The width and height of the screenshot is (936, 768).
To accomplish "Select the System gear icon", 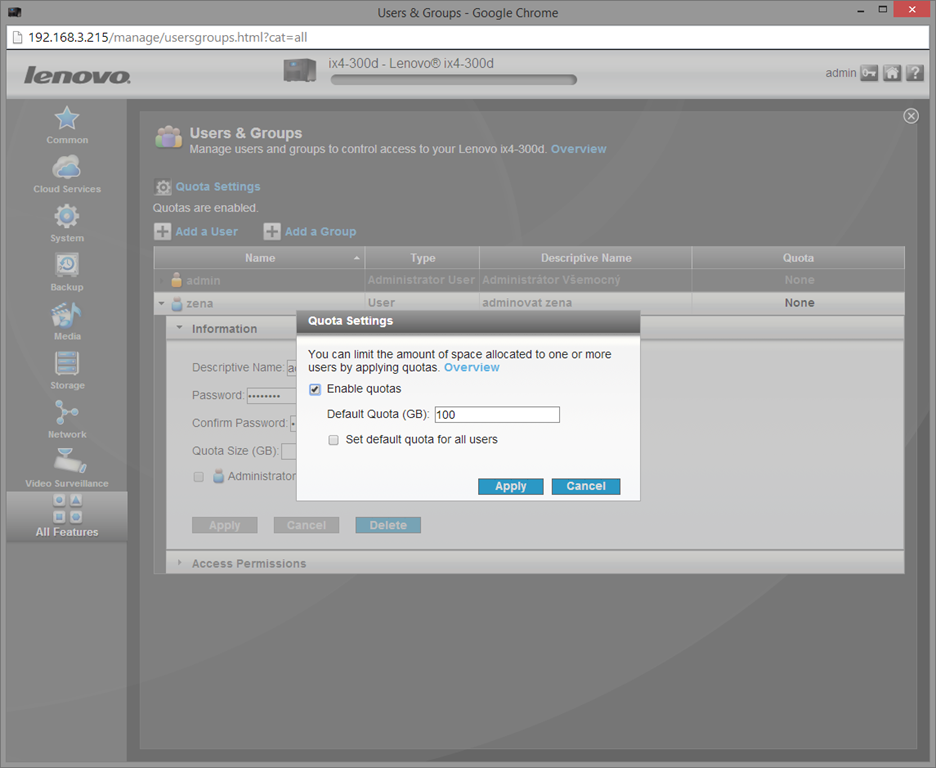I will click(67, 217).
